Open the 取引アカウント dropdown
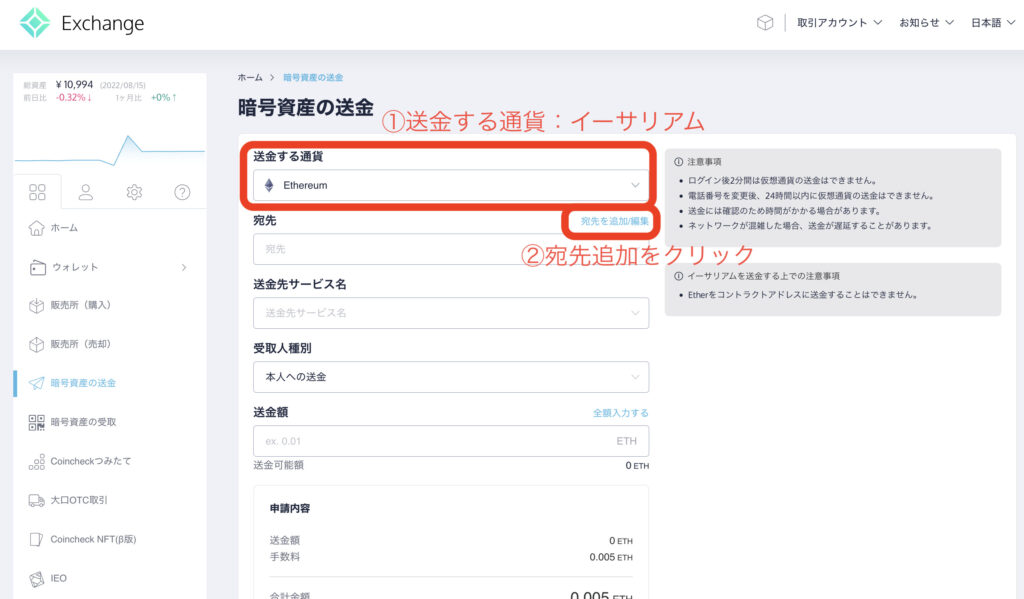The width and height of the screenshot is (1024, 599). click(839, 23)
